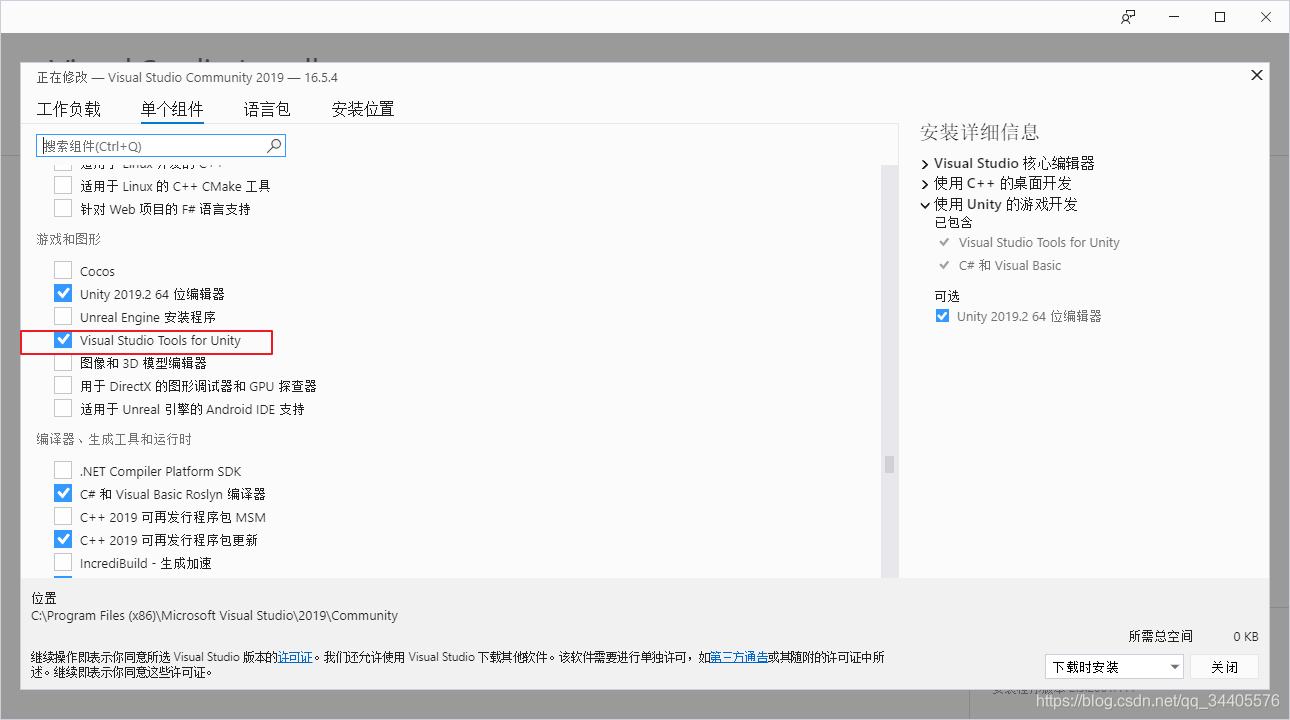Screen dimensions: 1290x720
Task: Uncheck C++ 2019 可再发行程序包更新
Action: point(63,540)
